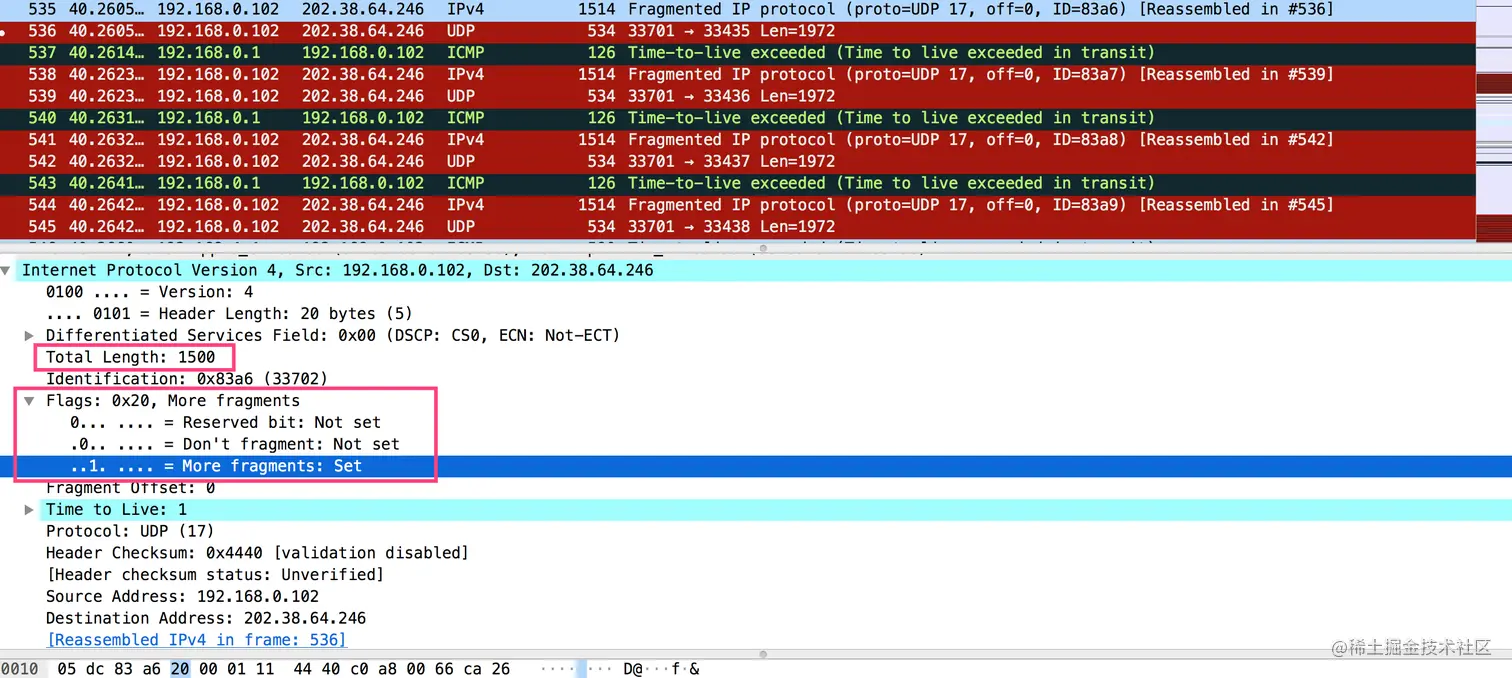Select packet 541 with ID=83a8
The height and width of the screenshot is (678, 1512).
point(738,140)
